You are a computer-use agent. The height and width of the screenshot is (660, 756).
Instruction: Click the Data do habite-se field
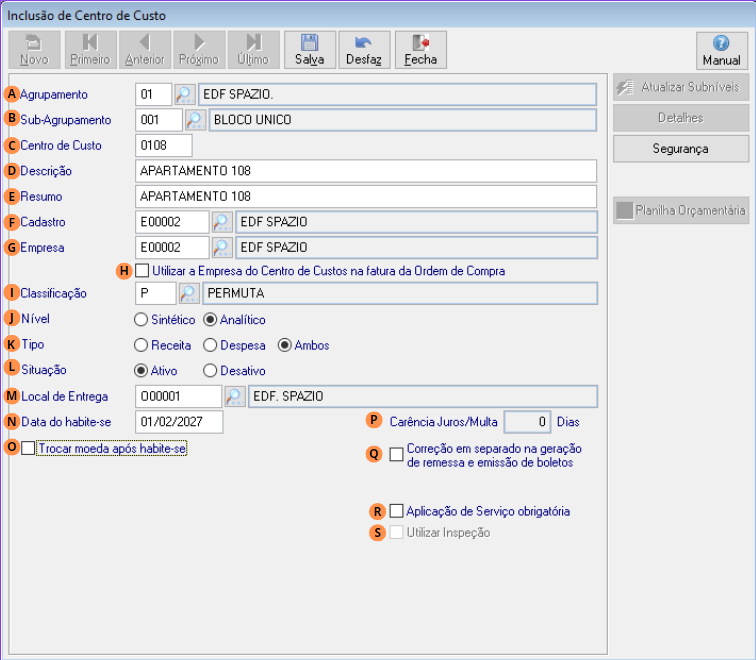pos(179,422)
